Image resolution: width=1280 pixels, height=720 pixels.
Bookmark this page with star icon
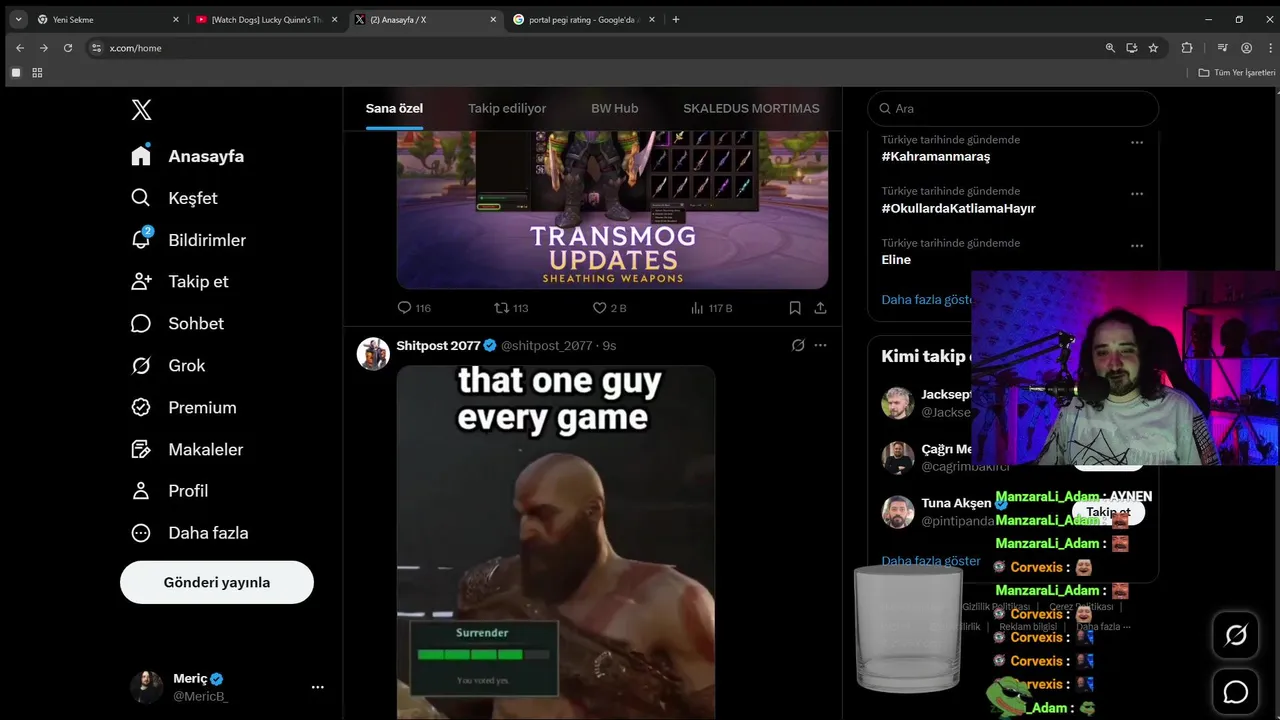click(x=1153, y=48)
